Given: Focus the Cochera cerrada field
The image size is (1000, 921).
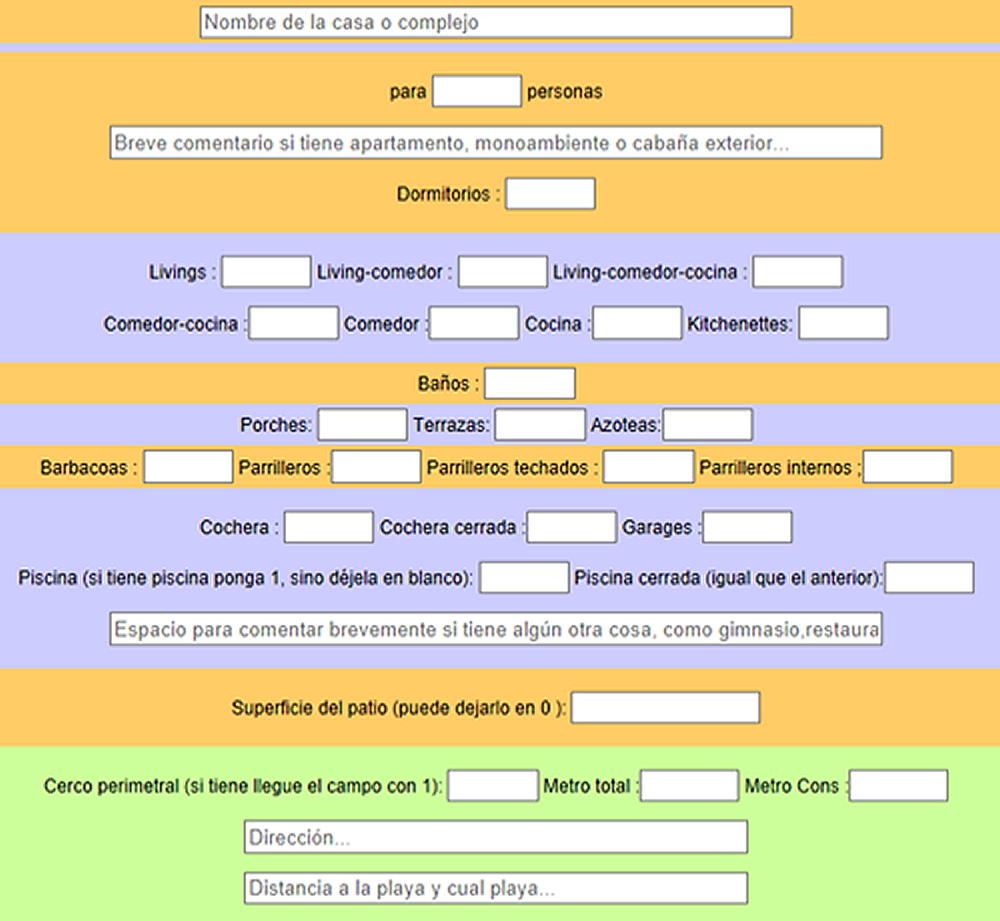Looking at the screenshot, I should coord(572,527).
